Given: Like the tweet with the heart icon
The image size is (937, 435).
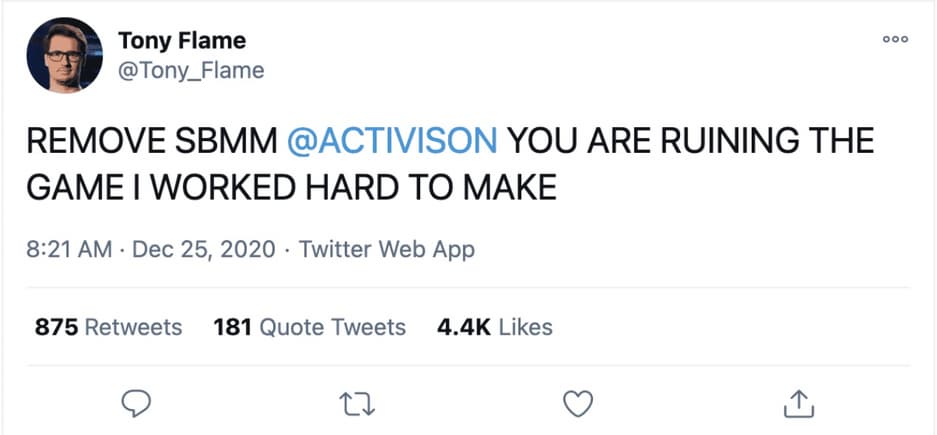Looking at the screenshot, I should click(578, 402).
